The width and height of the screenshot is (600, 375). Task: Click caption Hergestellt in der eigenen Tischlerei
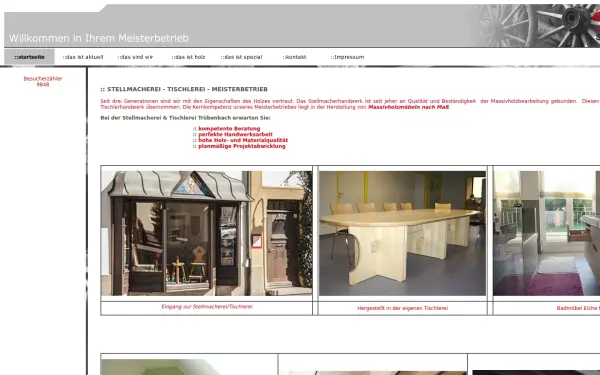(x=403, y=308)
